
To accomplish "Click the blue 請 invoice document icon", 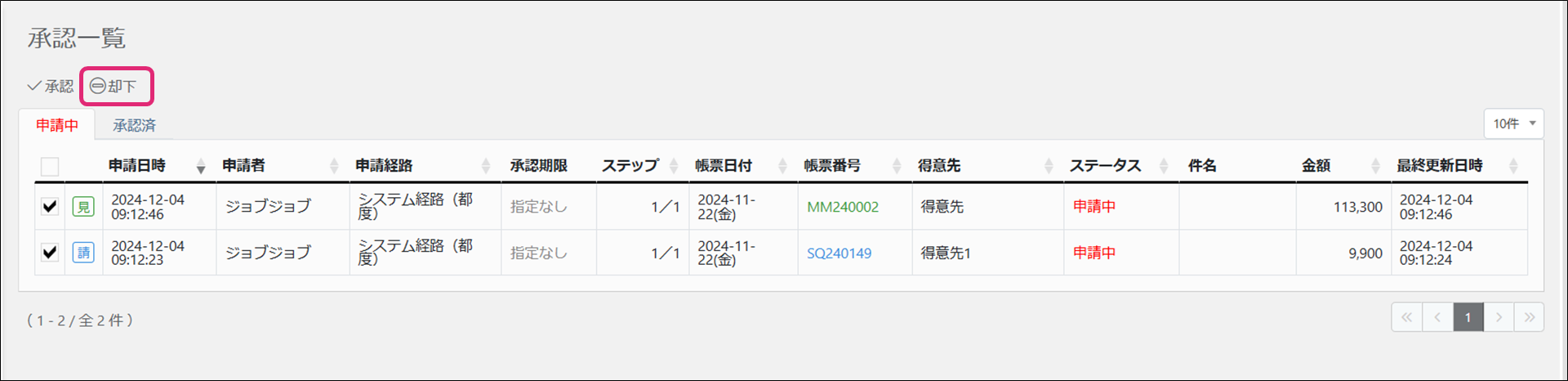I will point(83,253).
